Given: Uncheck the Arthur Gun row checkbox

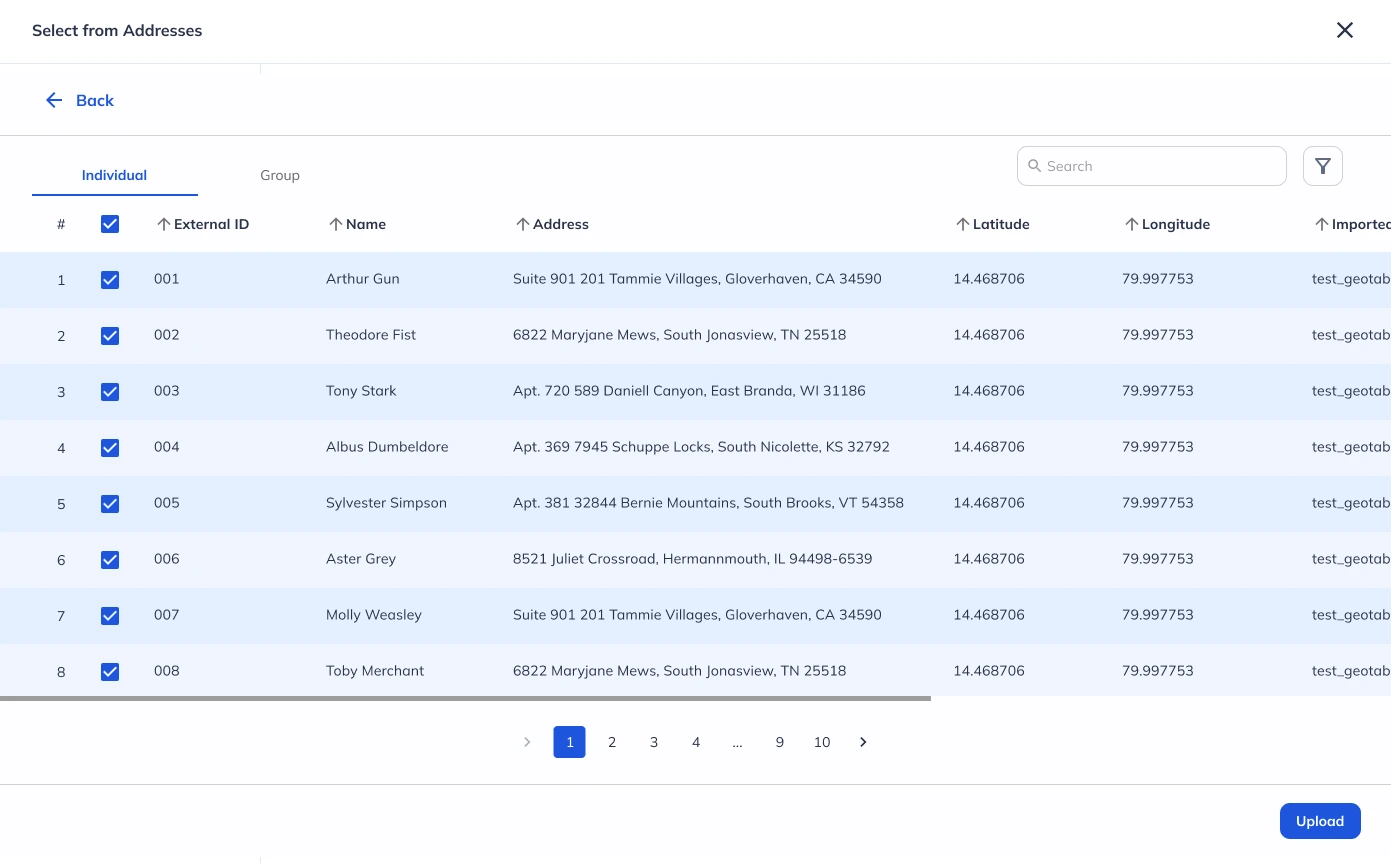Looking at the screenshot, I should tap(110, 280).
